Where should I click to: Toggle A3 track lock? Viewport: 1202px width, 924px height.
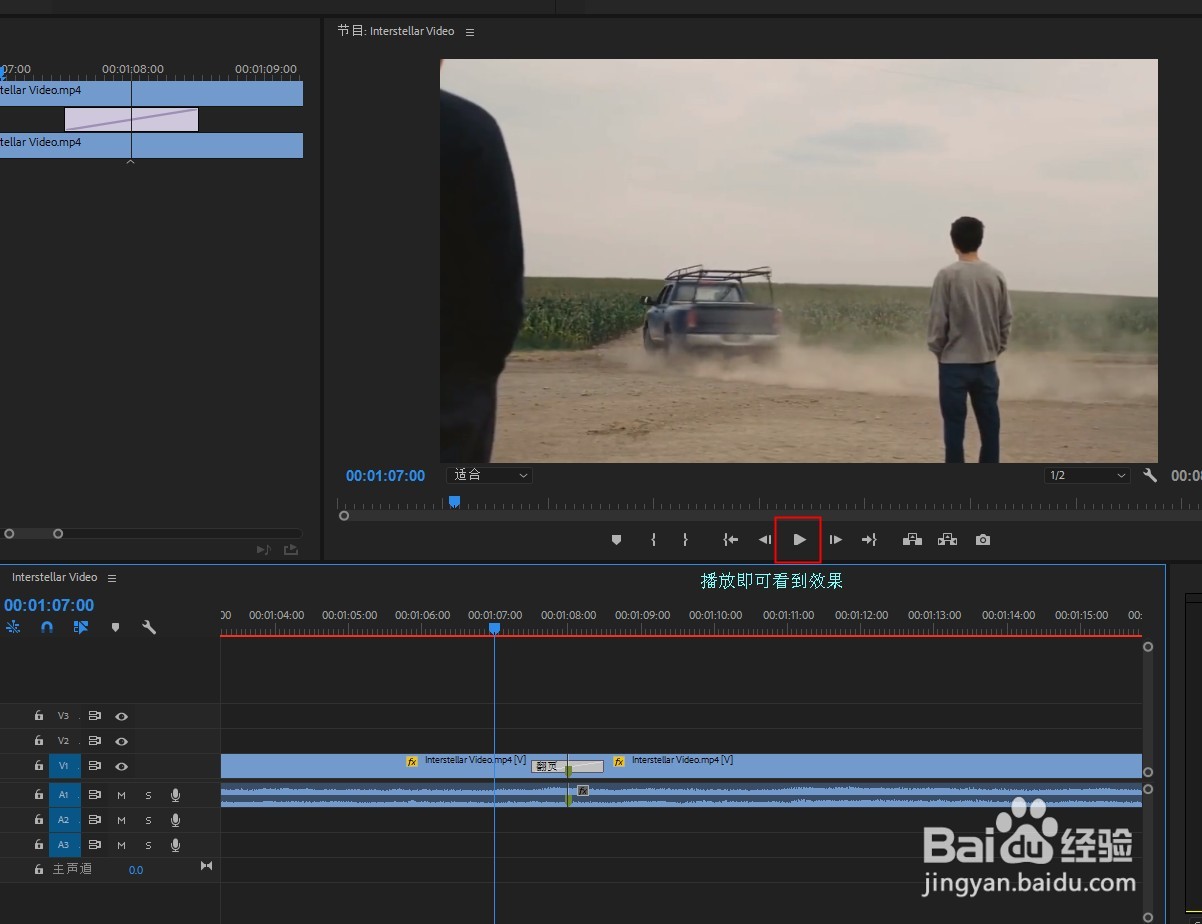click(39, 845)
